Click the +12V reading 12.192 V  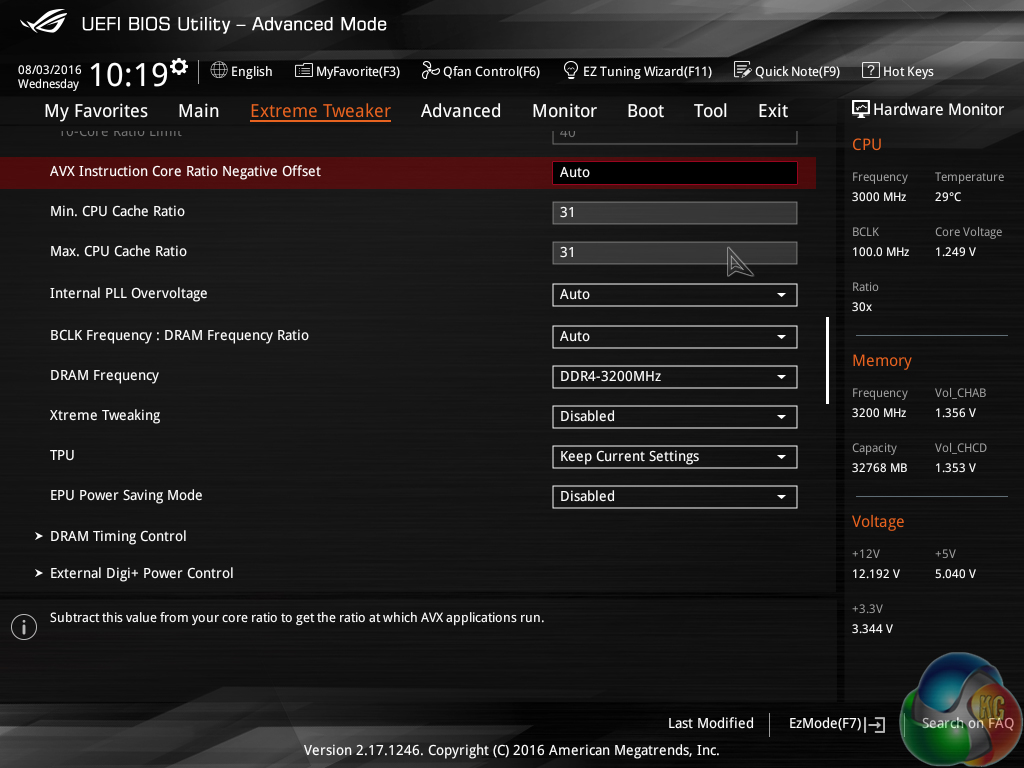tap(876, 573)
